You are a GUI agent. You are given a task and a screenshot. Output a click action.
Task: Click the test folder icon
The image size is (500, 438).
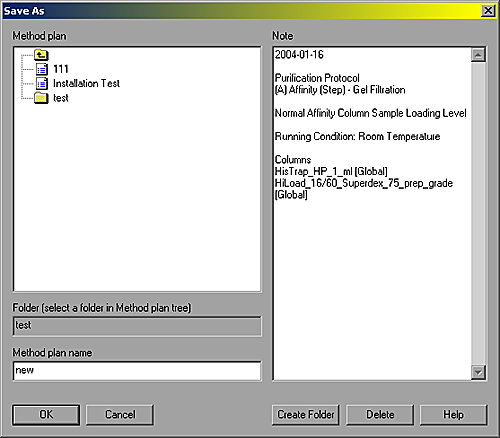pyautogui.click(x=41, y=98)
